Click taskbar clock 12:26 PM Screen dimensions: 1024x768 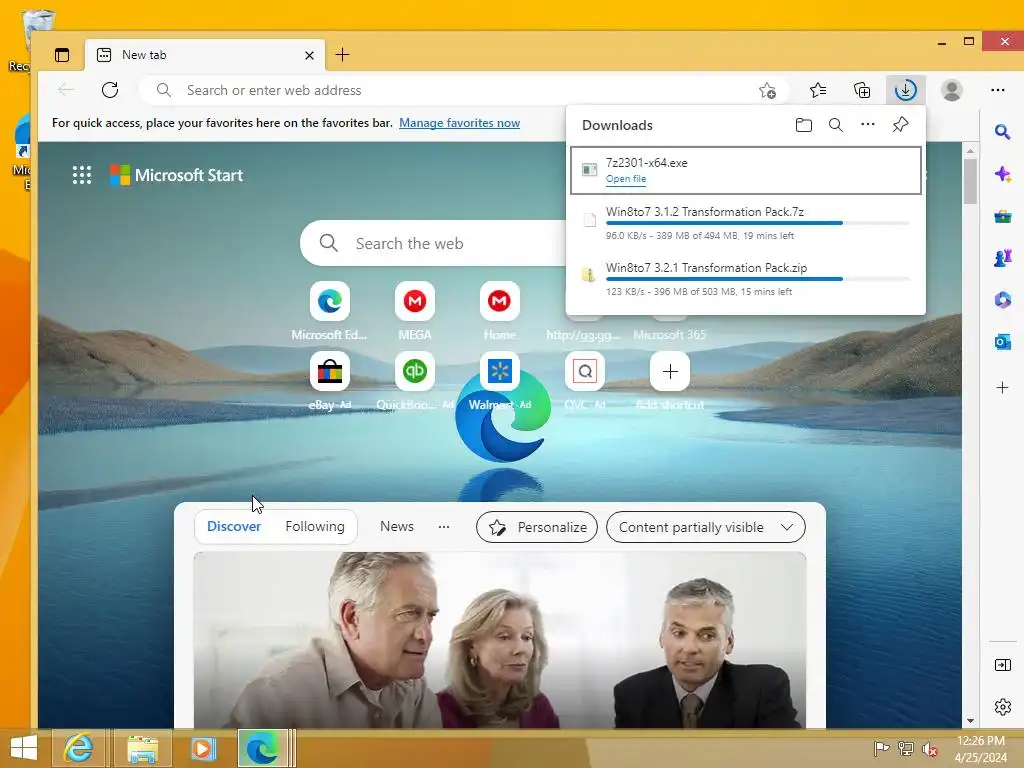click(981, 741)
